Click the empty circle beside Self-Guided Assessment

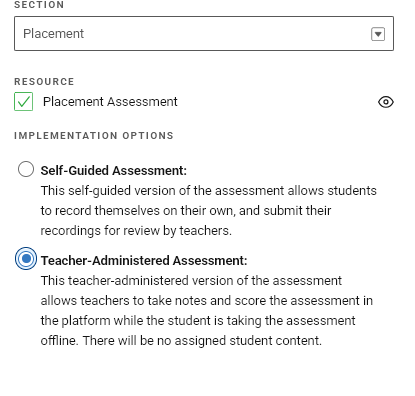26,169
